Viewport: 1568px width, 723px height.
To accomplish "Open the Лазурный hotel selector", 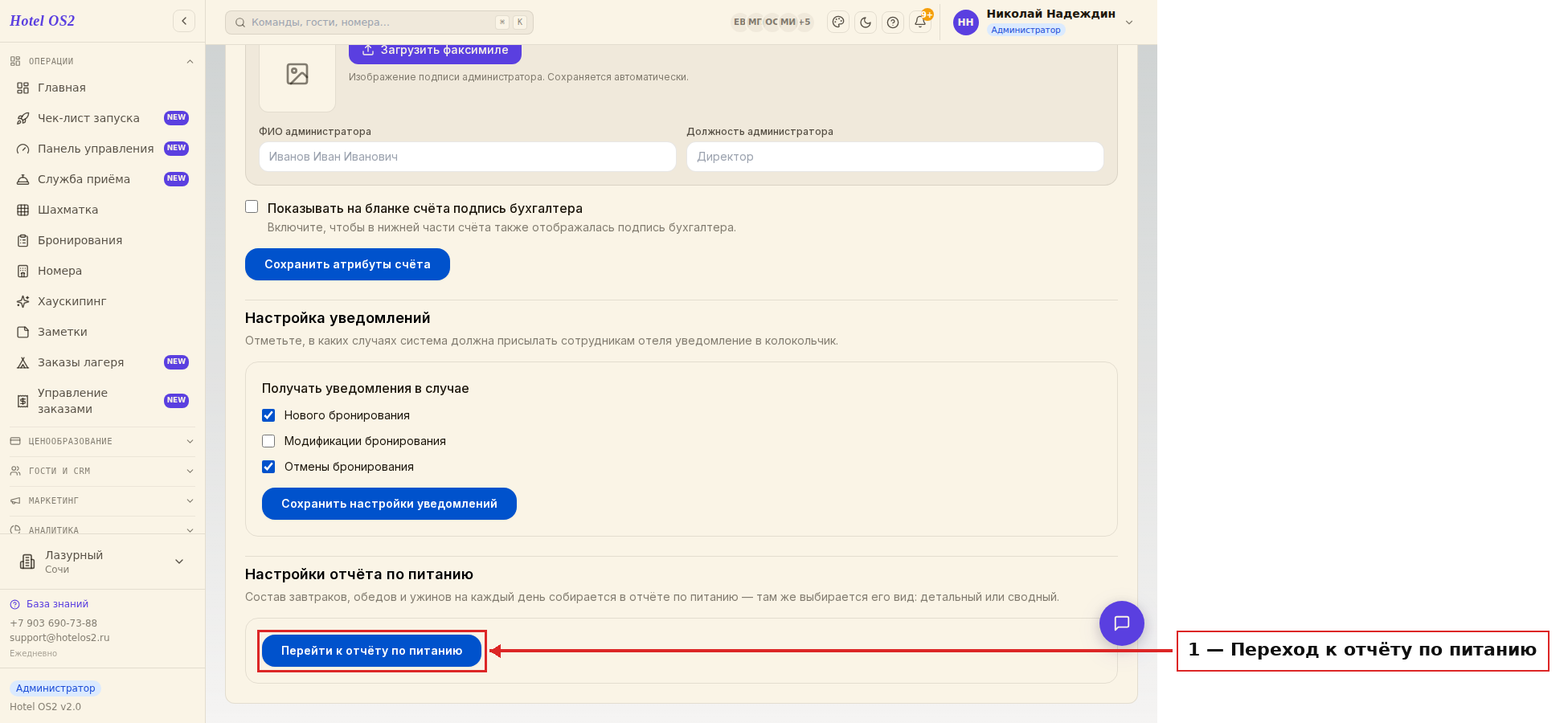I will [102, 562].
